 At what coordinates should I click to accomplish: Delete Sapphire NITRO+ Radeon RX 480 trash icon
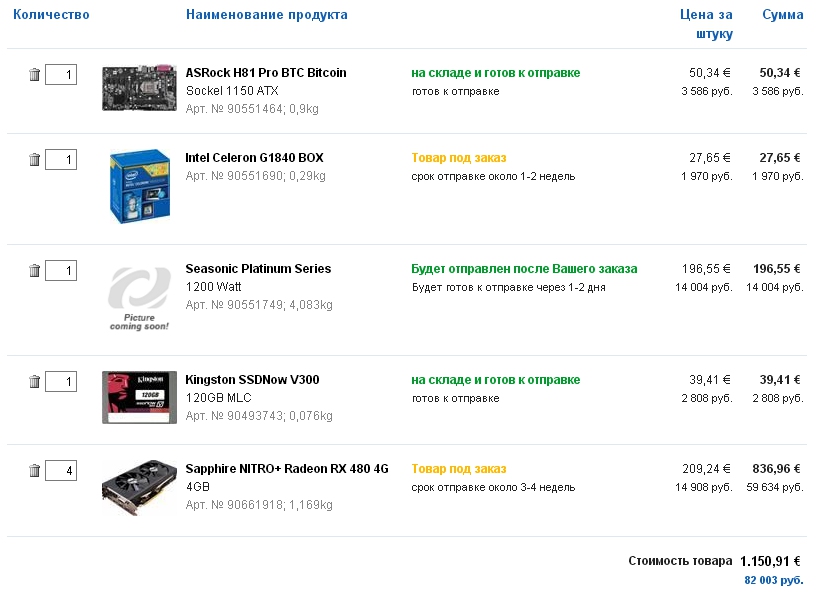(x=34, y=471)
